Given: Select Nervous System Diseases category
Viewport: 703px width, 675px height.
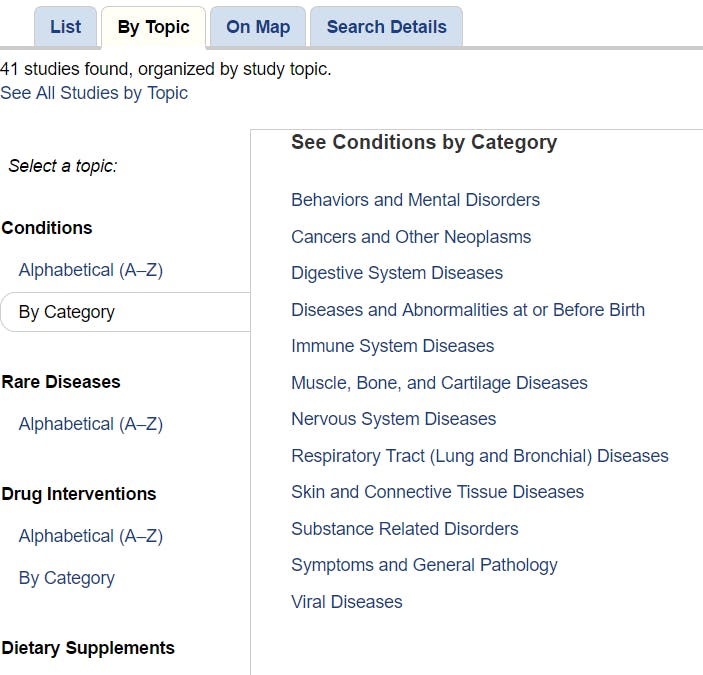Looking at the screenshot, I should click(x=393, y=419).
